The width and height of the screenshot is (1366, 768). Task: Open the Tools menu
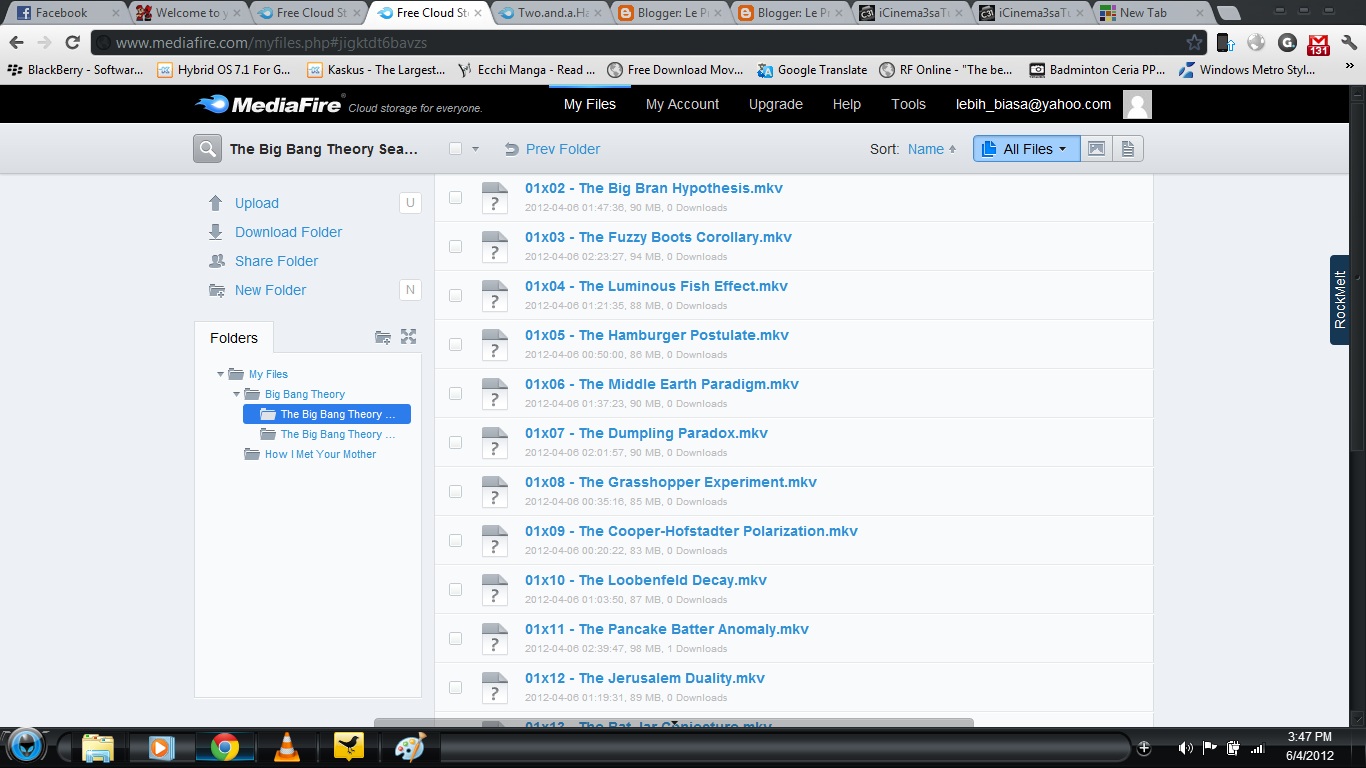tap(908, 104)
